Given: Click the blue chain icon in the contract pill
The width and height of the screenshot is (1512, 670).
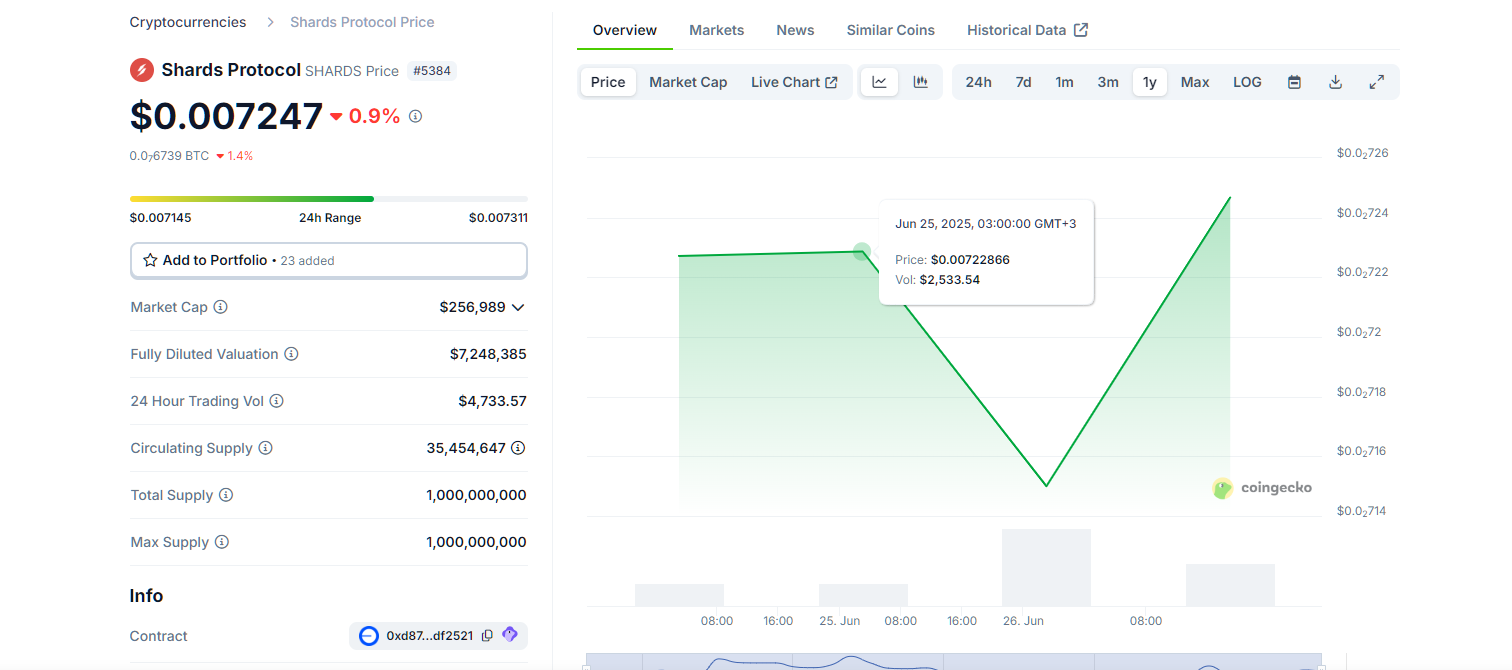Looking at the screenshot, I should pyautogui.click(x=369, y=636).
